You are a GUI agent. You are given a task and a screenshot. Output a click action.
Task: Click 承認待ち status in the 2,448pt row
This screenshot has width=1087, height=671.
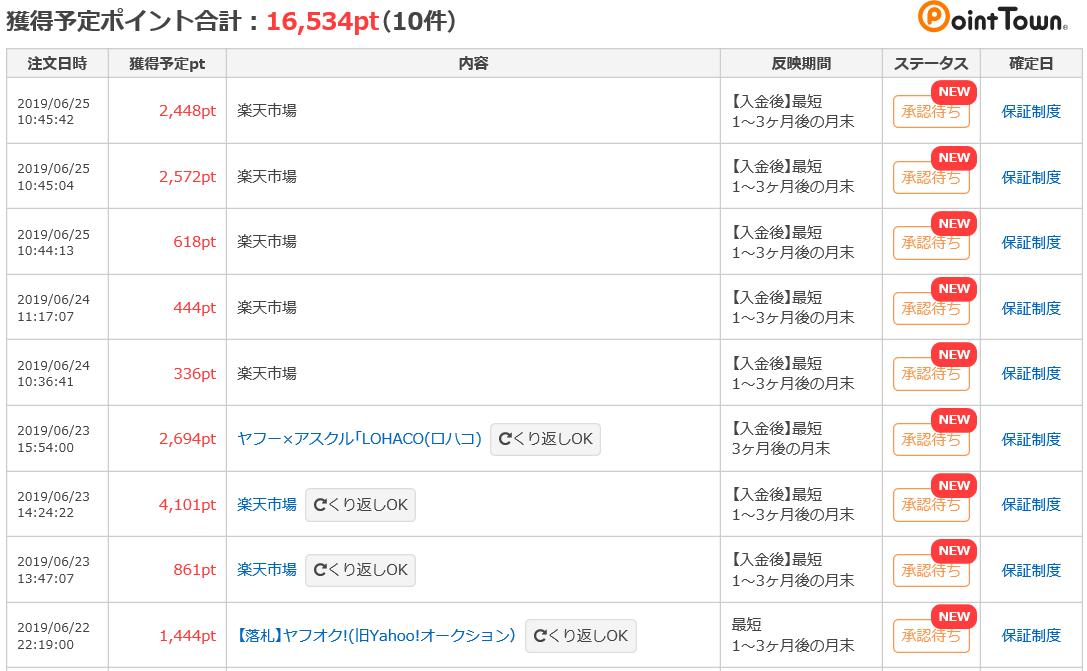click(931, 112)
